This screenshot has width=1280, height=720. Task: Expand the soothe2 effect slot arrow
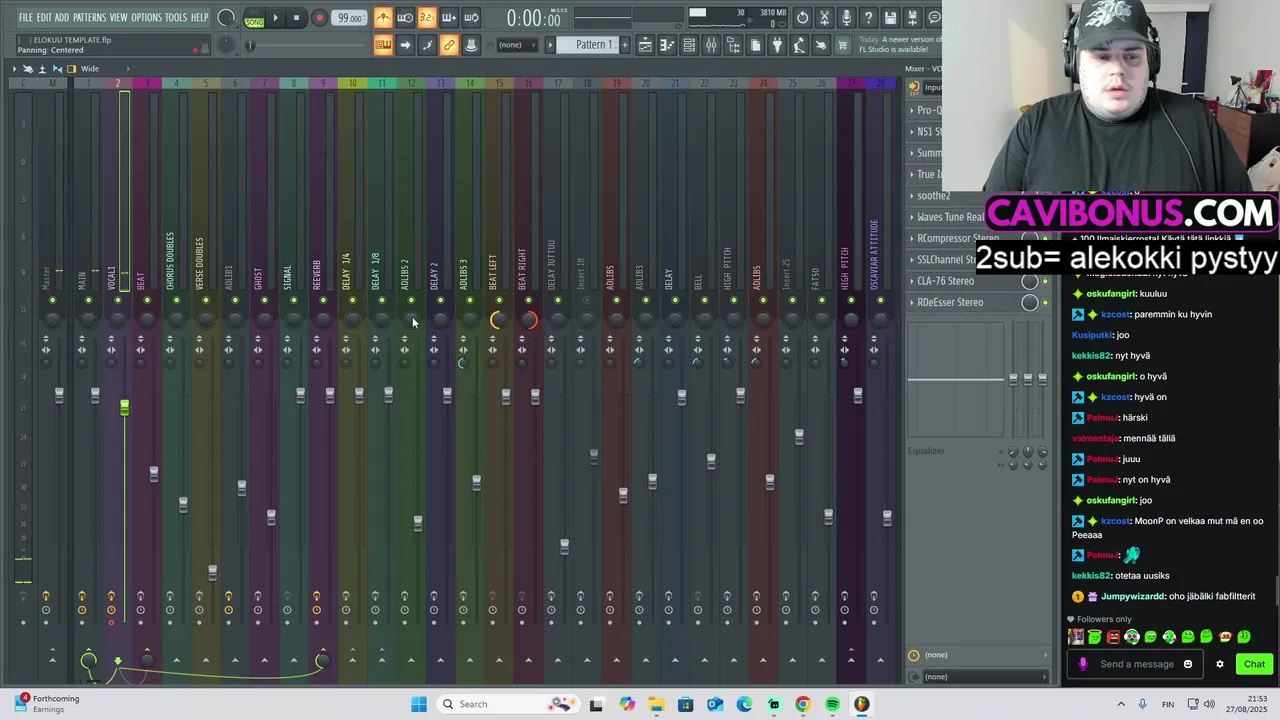point(912,196)
